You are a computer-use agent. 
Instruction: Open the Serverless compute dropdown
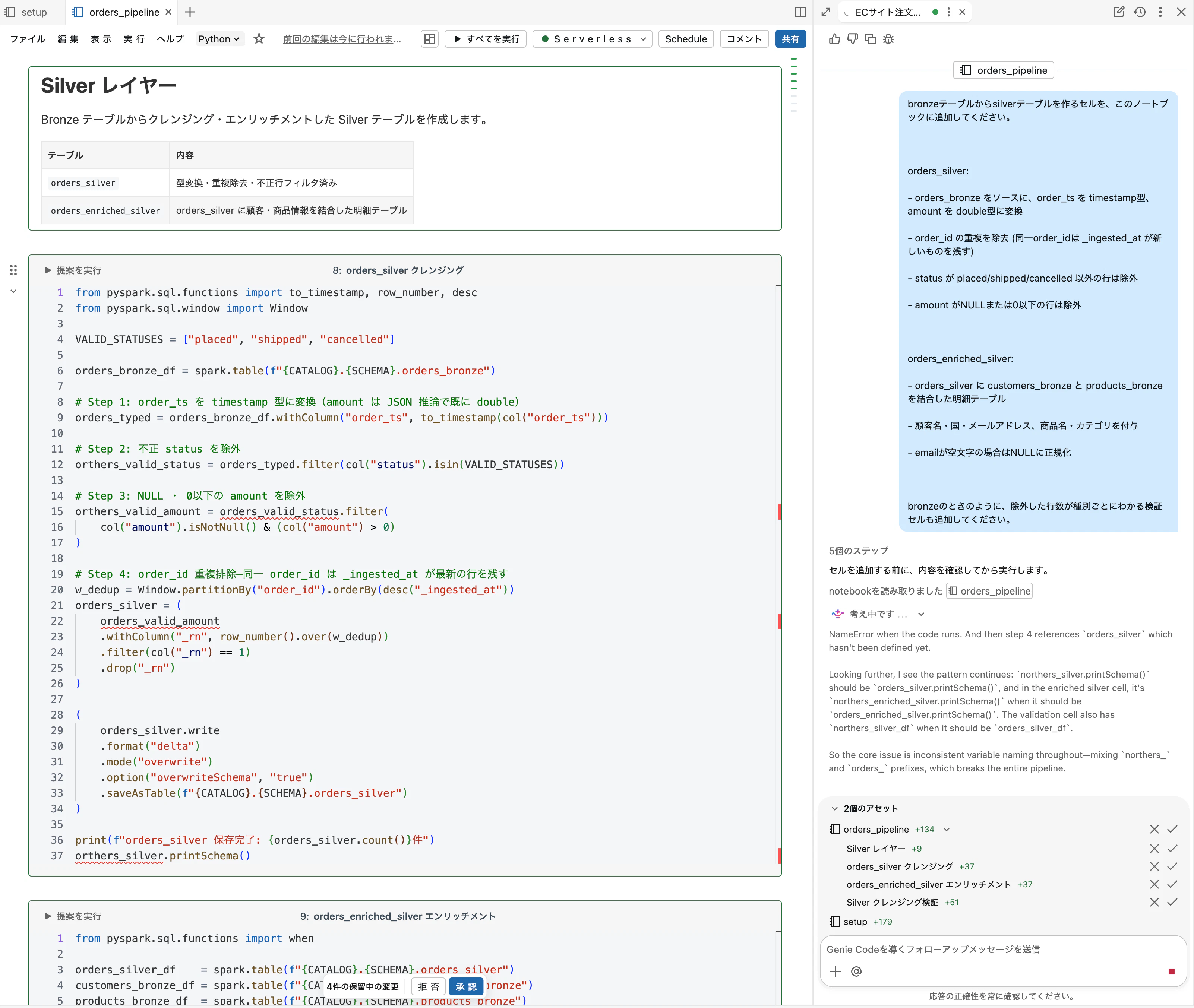[592, 39]
